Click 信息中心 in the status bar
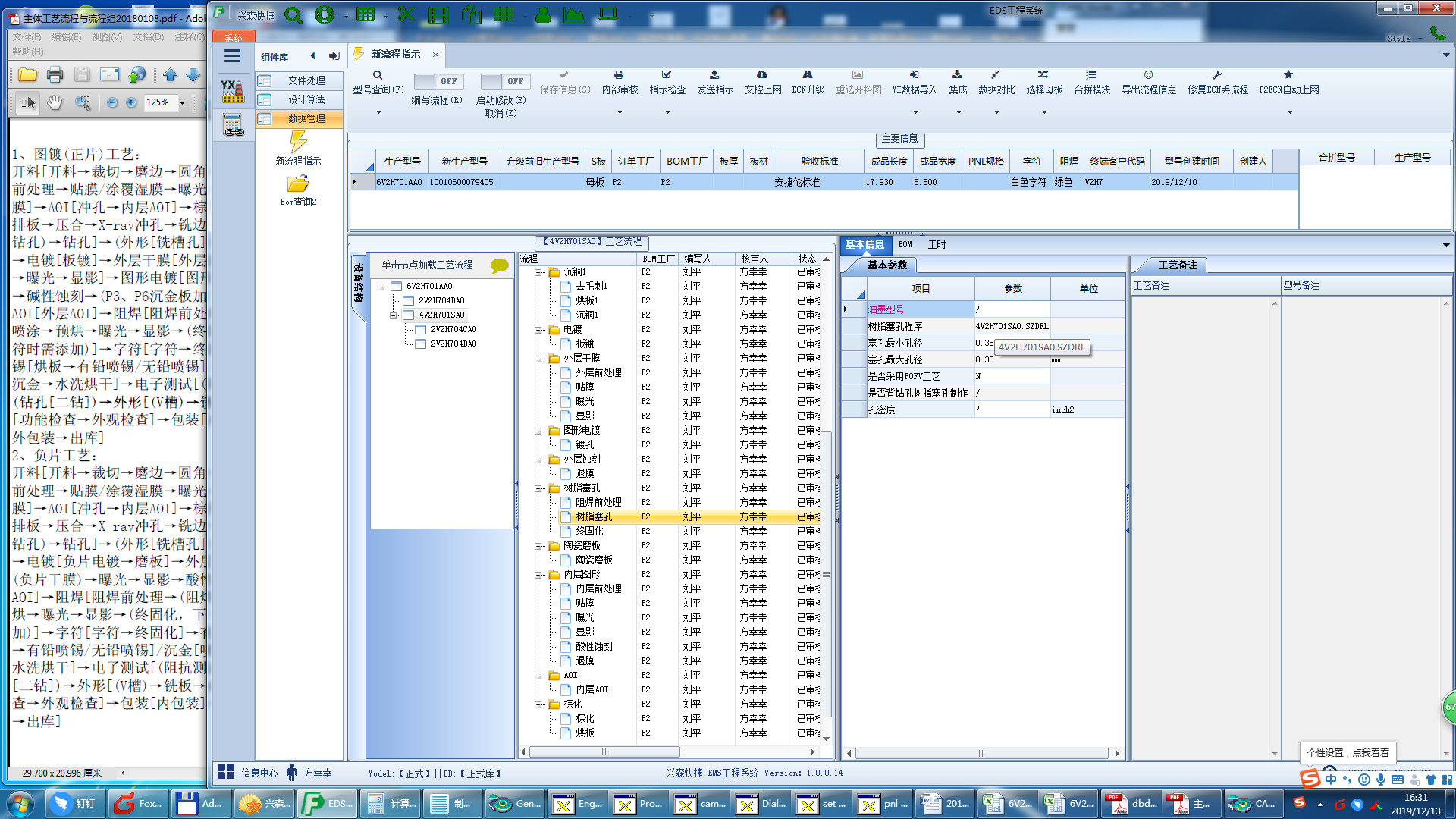The image size is (1456, 819). [259, 773]
